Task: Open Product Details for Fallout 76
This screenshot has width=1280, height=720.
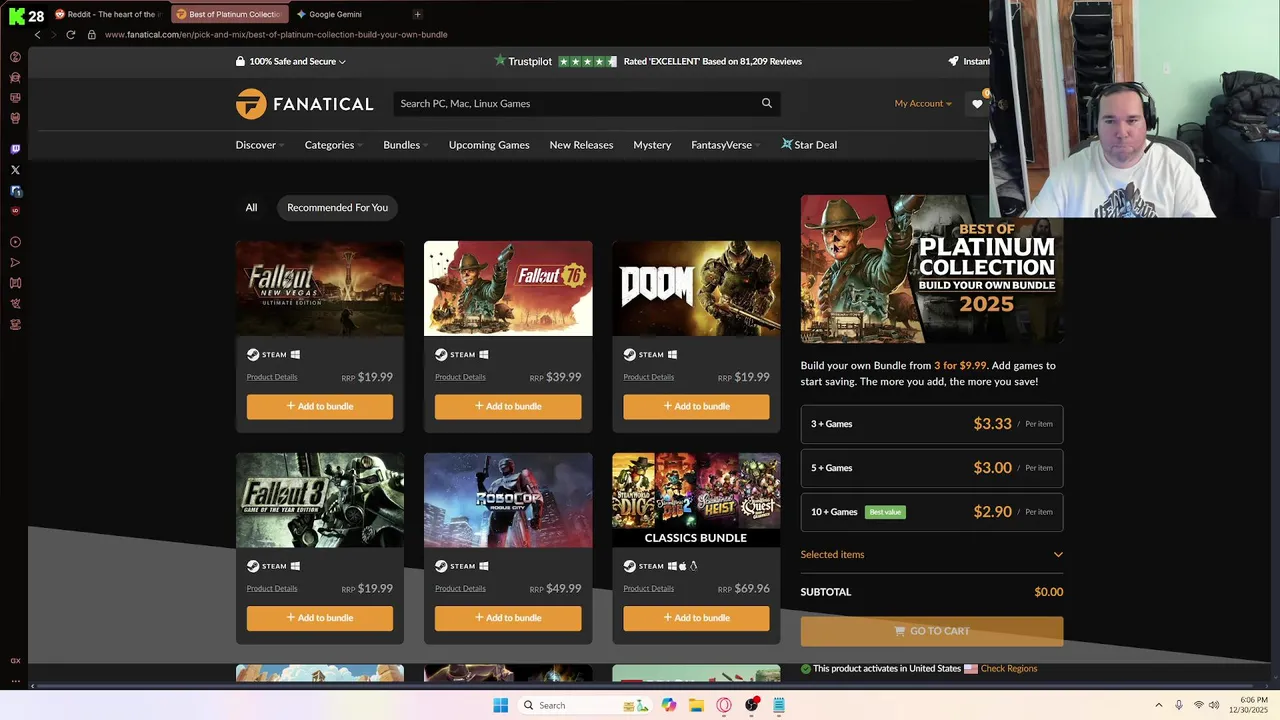Action: pyautogui.click(x=460, y=377)
